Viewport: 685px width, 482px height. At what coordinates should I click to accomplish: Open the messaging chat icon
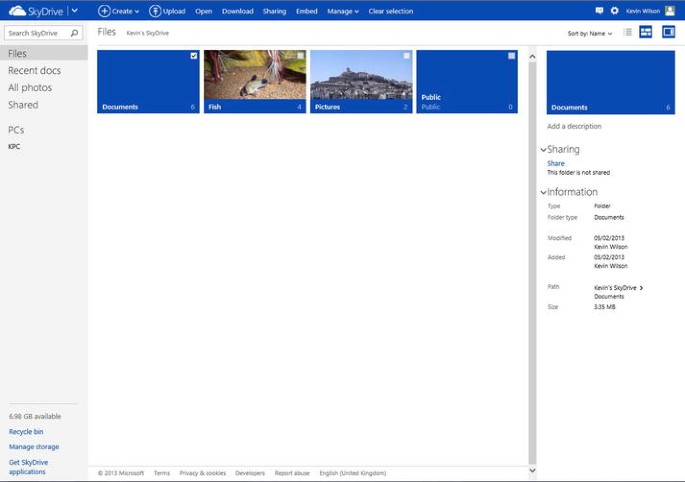[x=599, y=11]
